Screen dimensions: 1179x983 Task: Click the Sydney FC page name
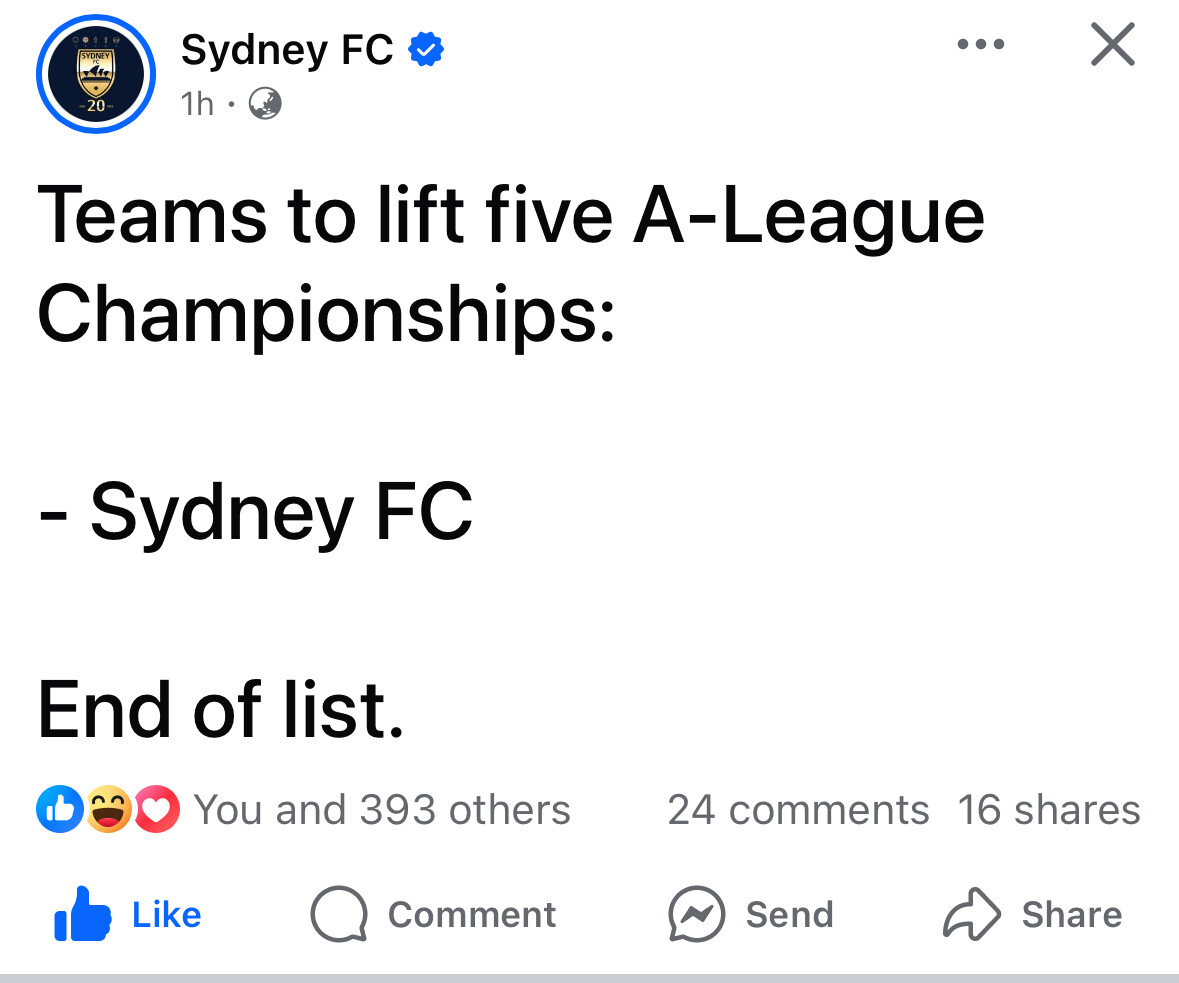(x=286, y=51)
